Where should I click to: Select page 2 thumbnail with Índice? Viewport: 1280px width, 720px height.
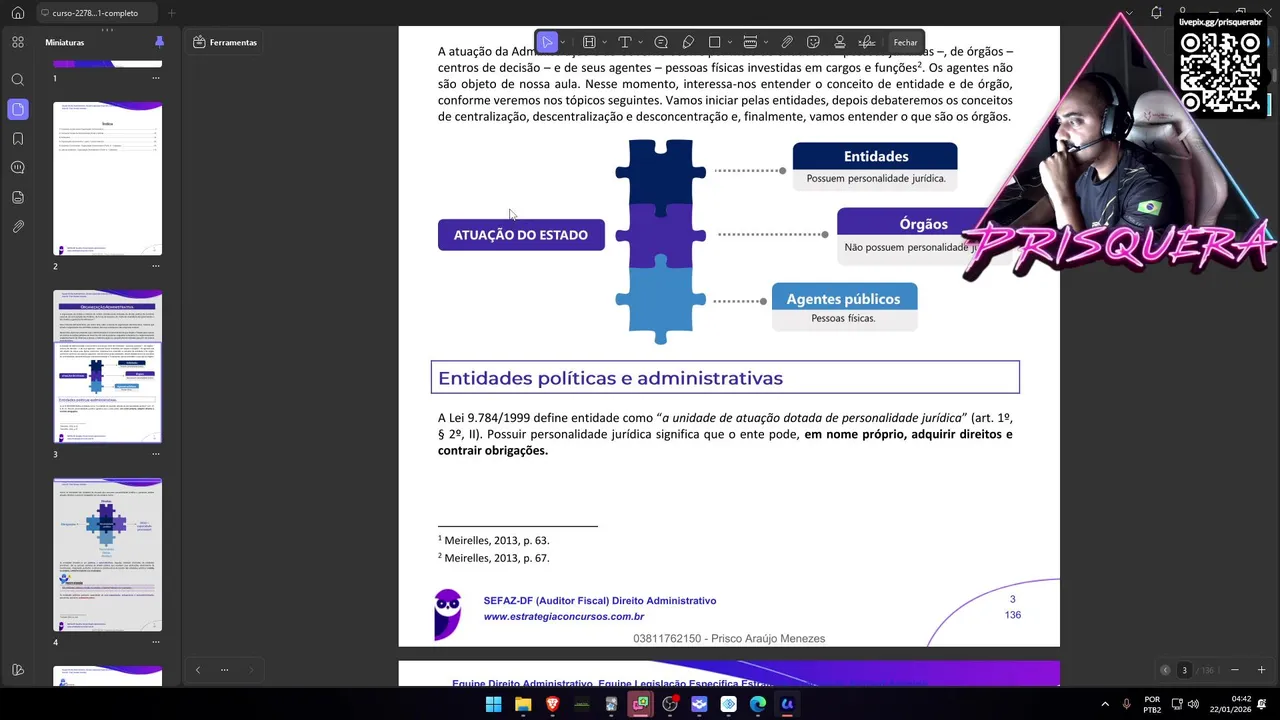[107, 179]
